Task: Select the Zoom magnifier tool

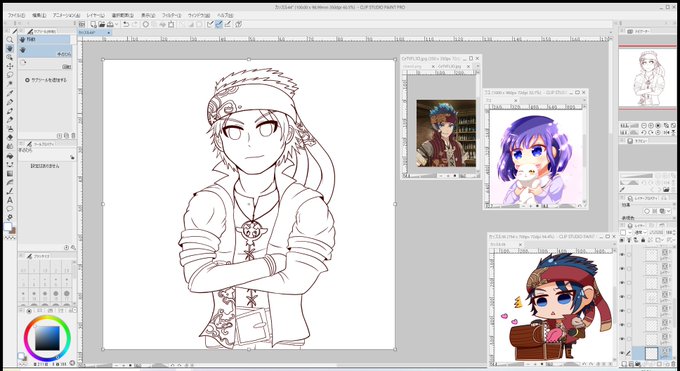Action: [10, 39]
